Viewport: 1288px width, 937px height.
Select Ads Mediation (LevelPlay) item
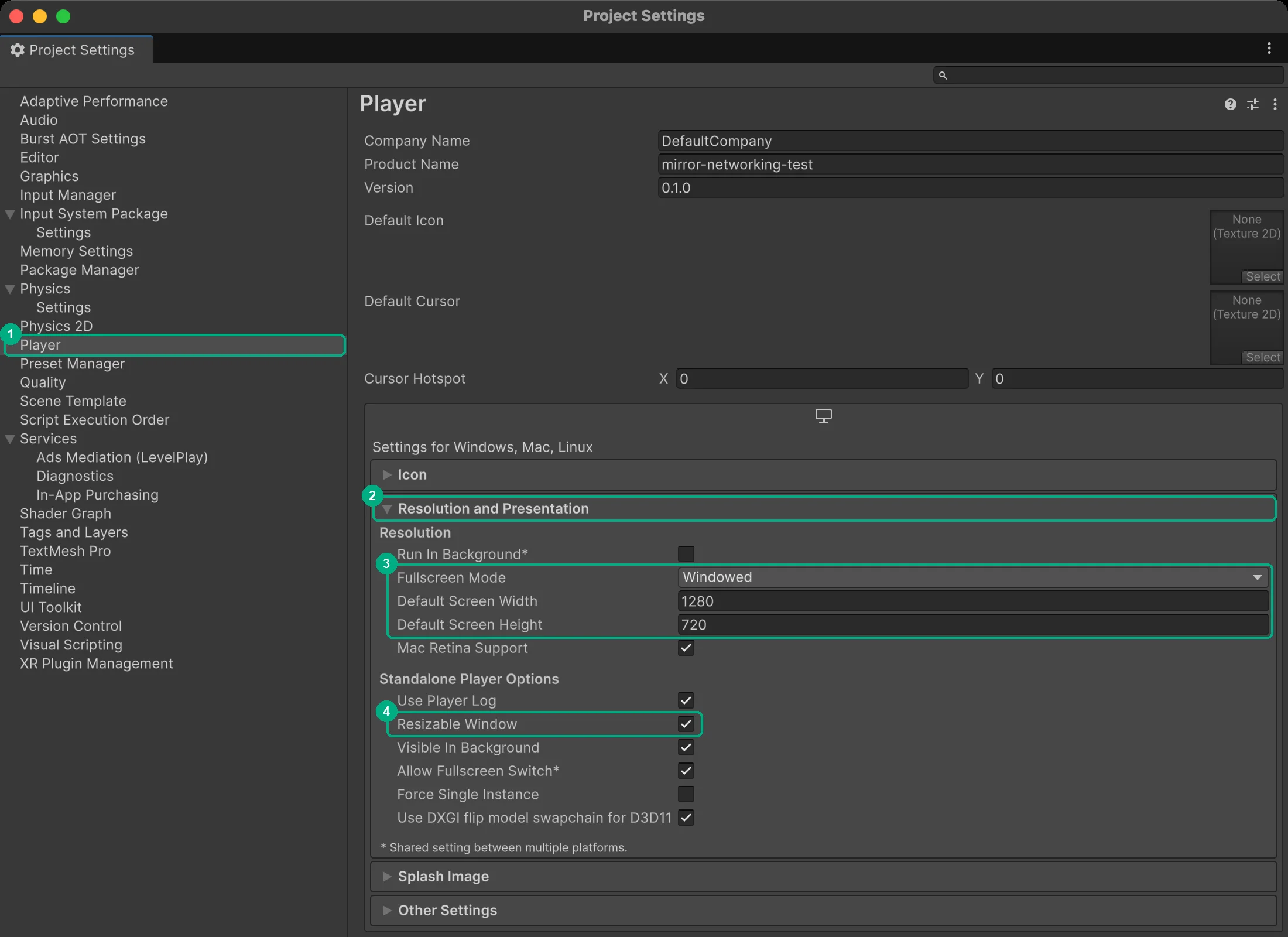click(x=122, y=457)
